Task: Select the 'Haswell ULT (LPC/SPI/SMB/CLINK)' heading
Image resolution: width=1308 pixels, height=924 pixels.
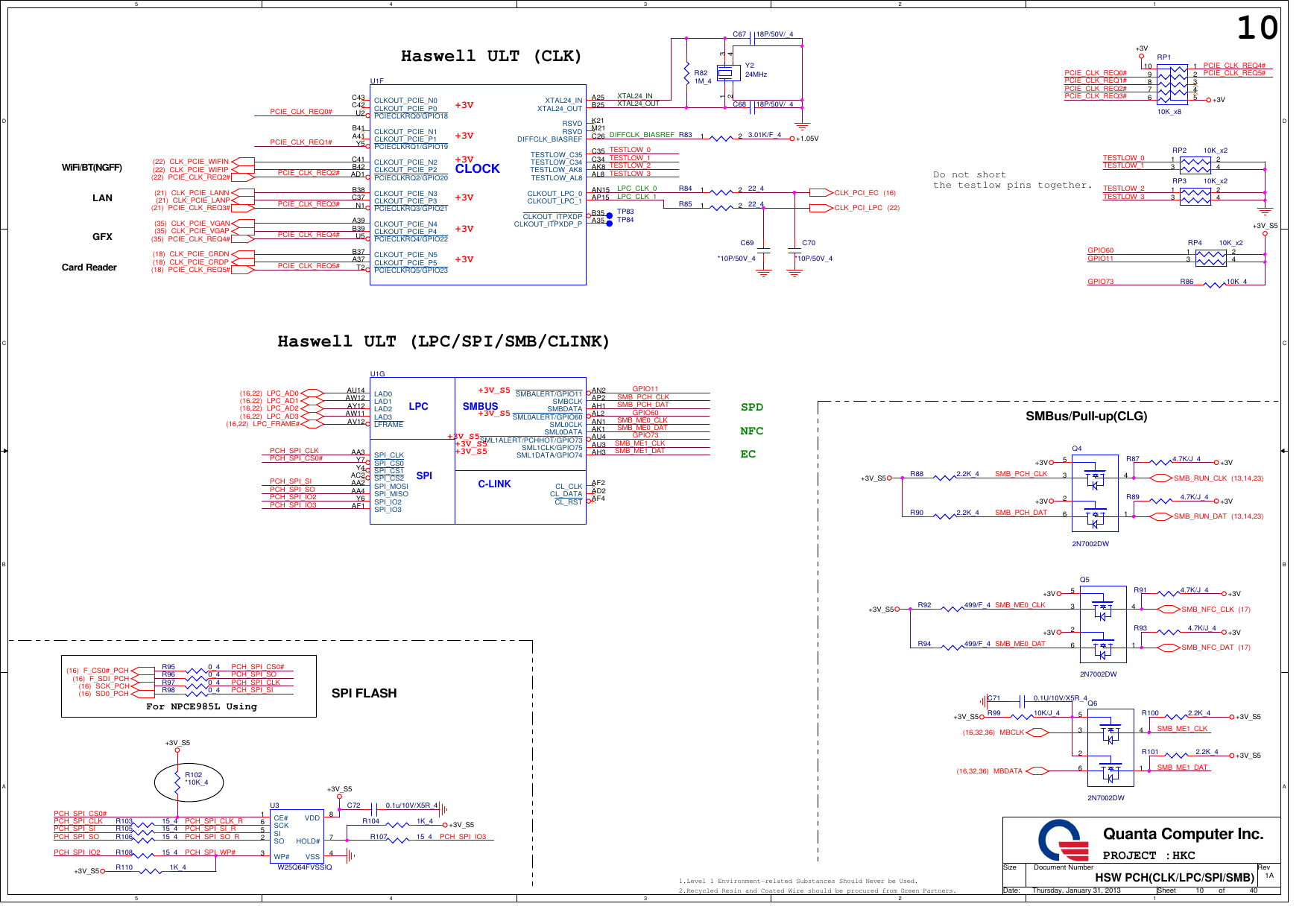Action: pos(443,341)
